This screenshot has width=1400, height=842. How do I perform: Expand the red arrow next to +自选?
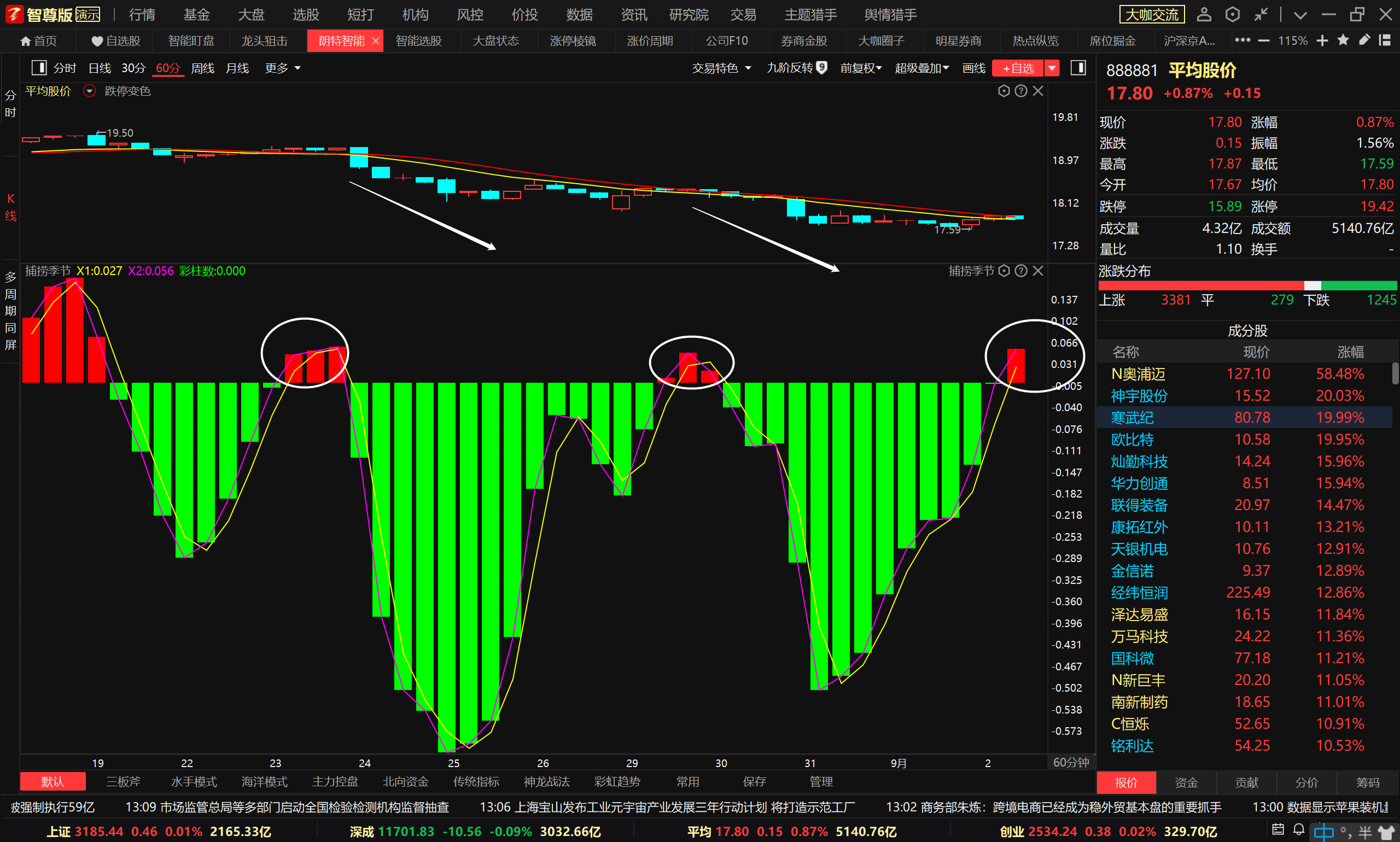(1052, 68)
